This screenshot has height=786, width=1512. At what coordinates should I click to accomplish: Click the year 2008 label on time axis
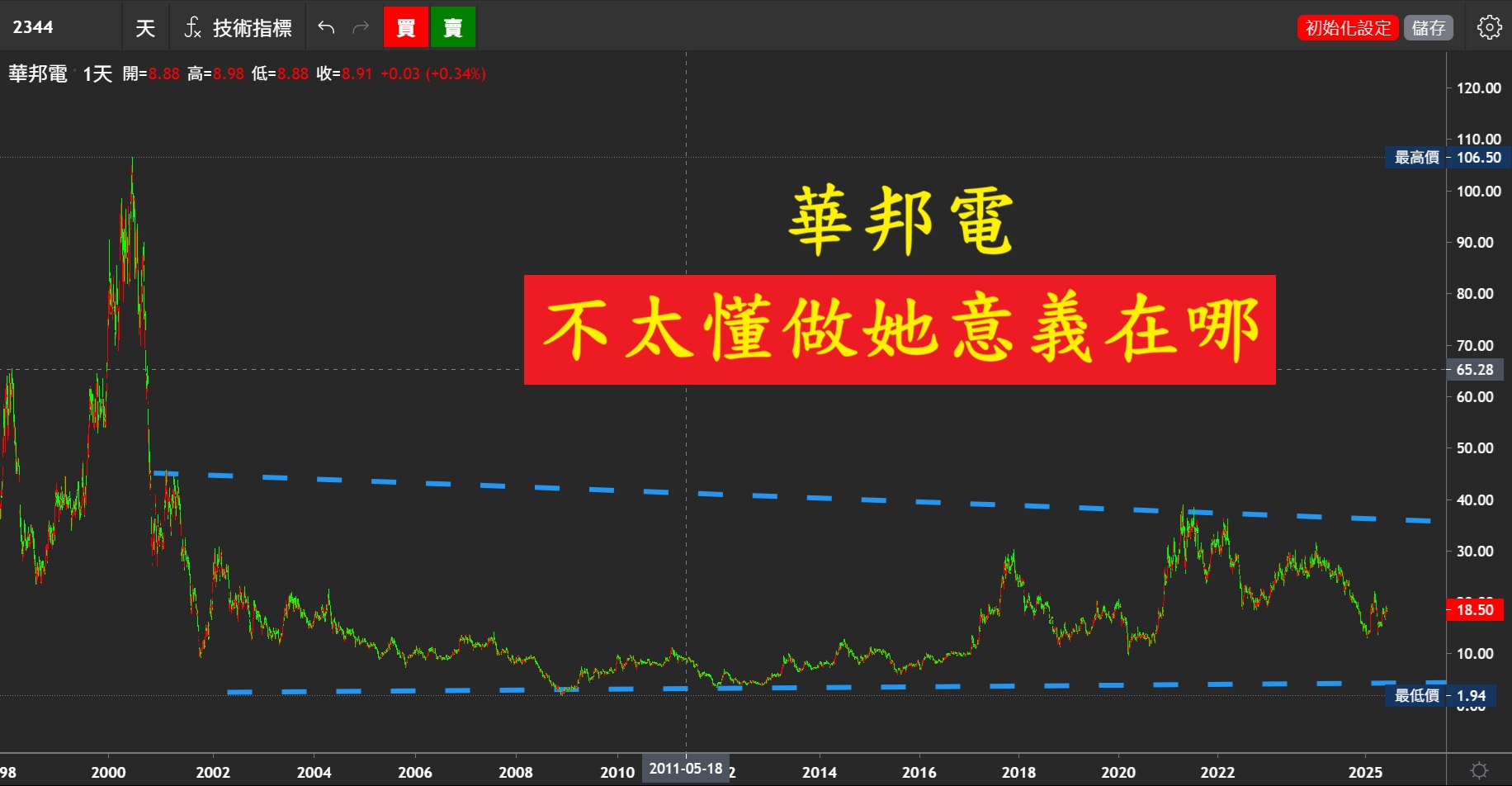516,773
